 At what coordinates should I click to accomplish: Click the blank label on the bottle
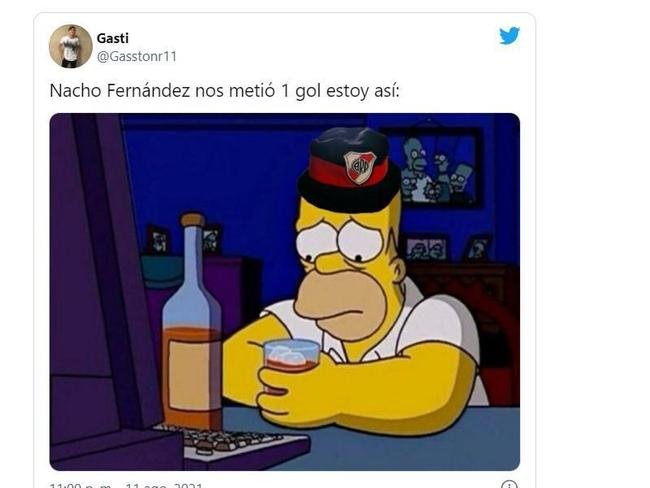191,375
